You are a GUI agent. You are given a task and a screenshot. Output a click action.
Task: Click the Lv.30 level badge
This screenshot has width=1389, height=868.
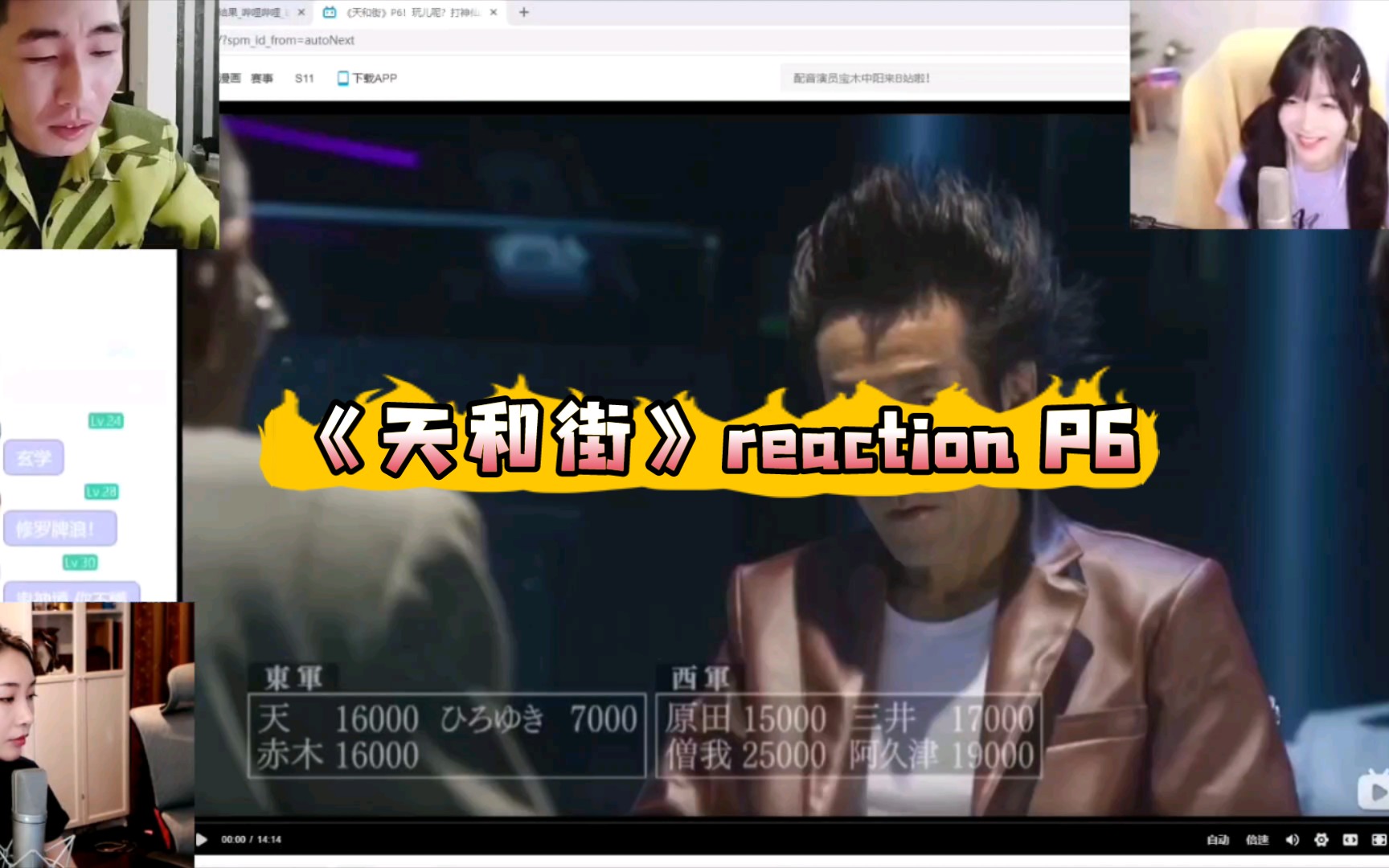pyautogui.click(x=80, y=563)
